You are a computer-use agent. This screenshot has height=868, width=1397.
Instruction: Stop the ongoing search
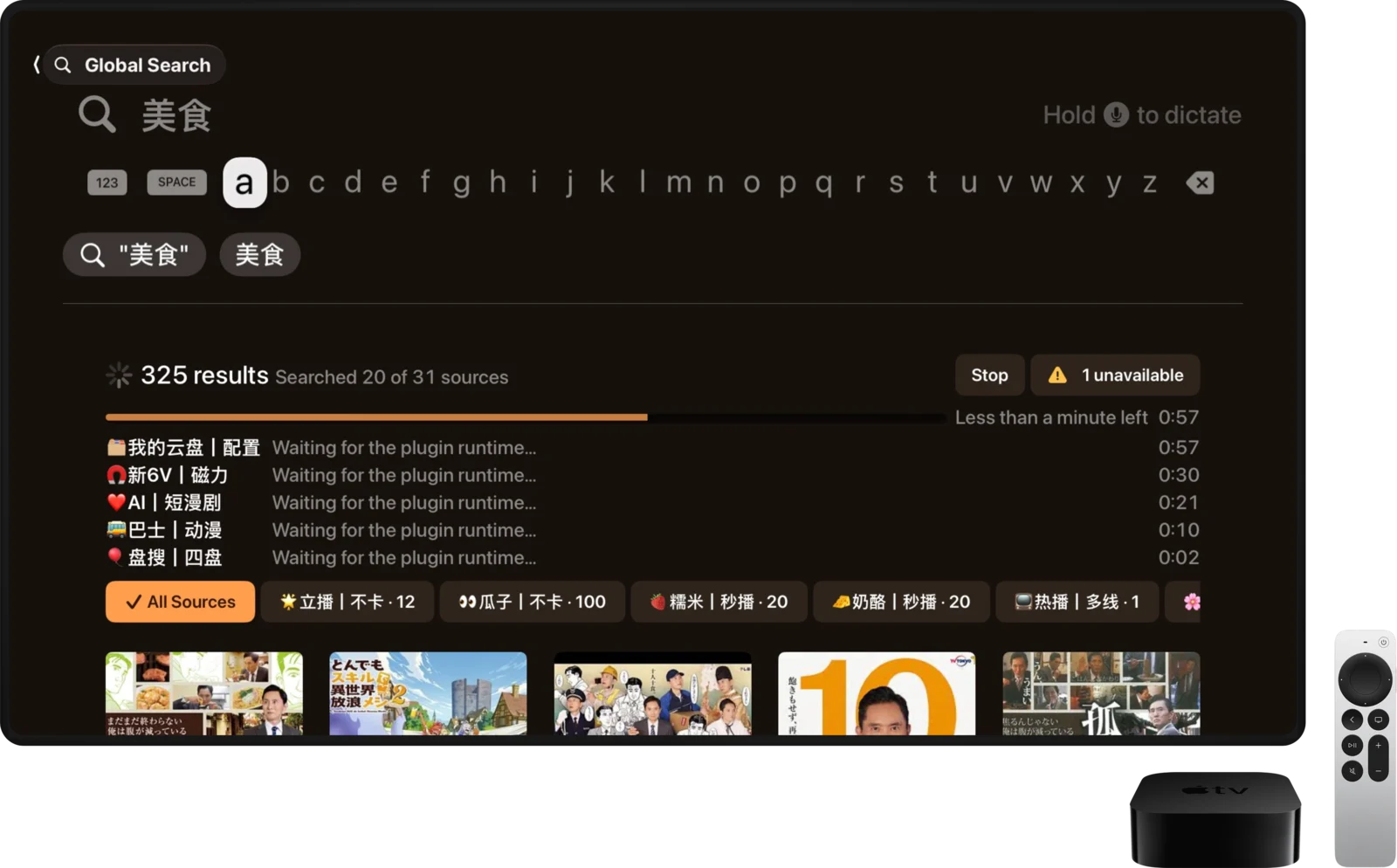point(989,375)
